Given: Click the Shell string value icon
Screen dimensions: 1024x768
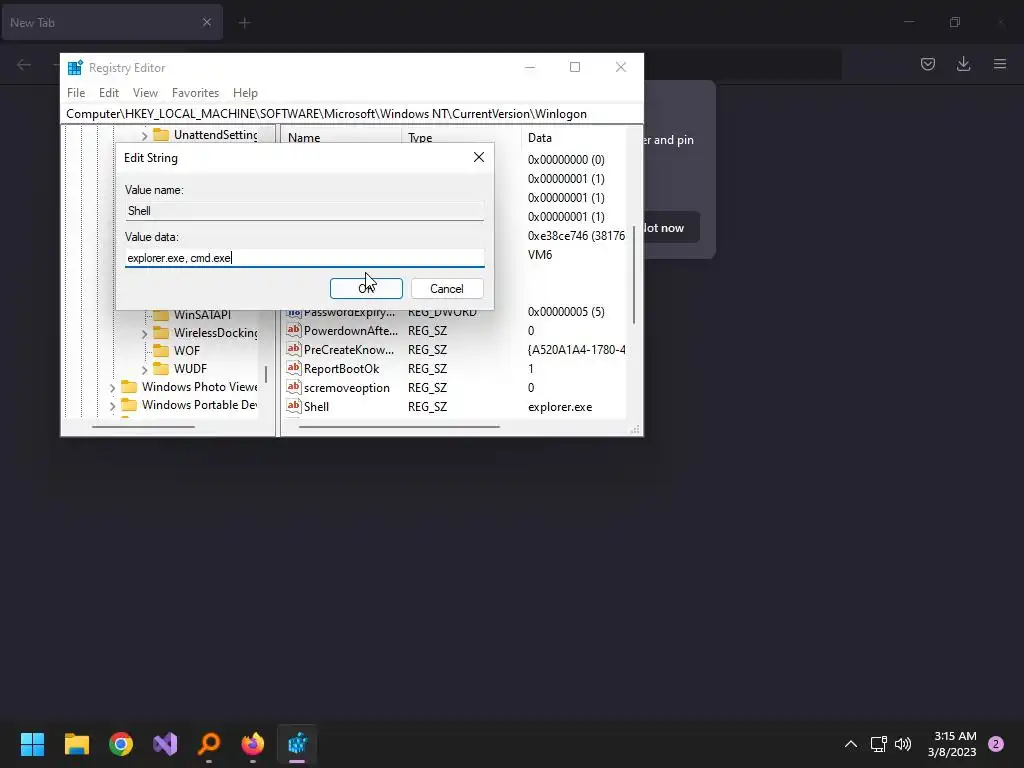Looking at the screenshot, I should point(294,406).
